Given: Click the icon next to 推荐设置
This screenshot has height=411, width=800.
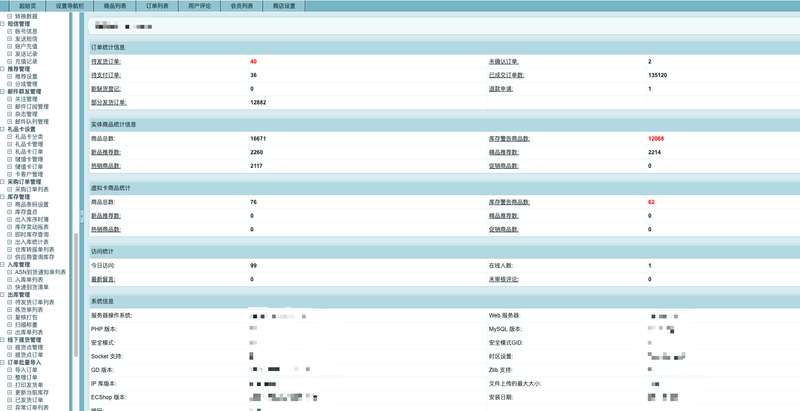Looking at the screenshot, I should coord(9,76).
